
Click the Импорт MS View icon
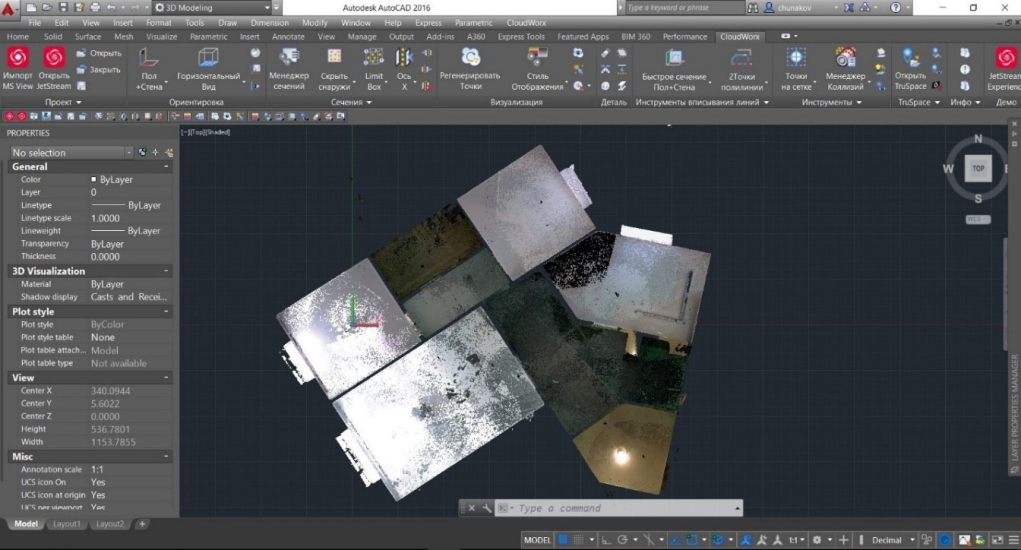[18, 58]
